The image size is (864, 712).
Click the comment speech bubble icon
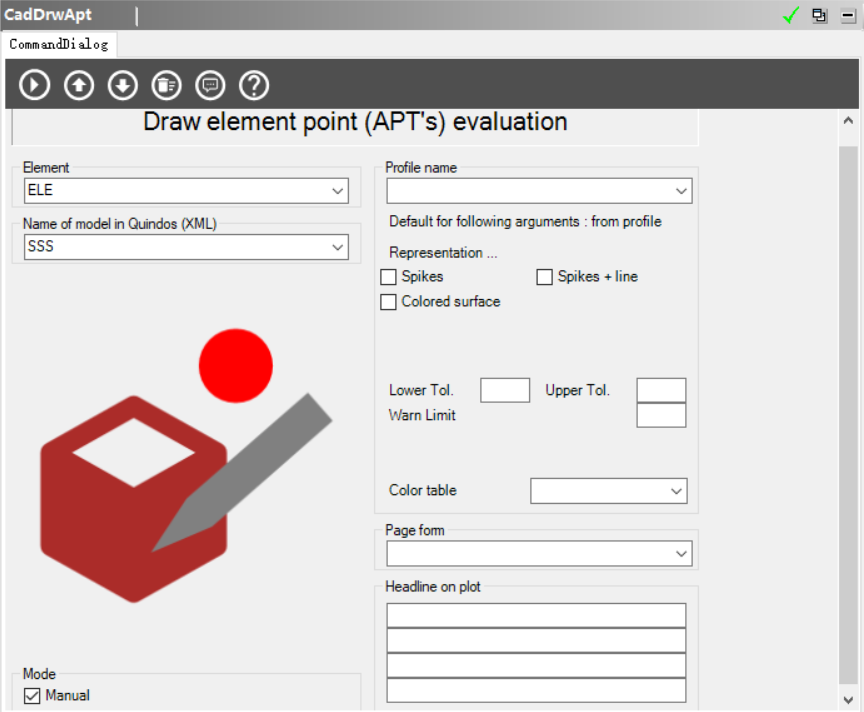coord(210,85)
